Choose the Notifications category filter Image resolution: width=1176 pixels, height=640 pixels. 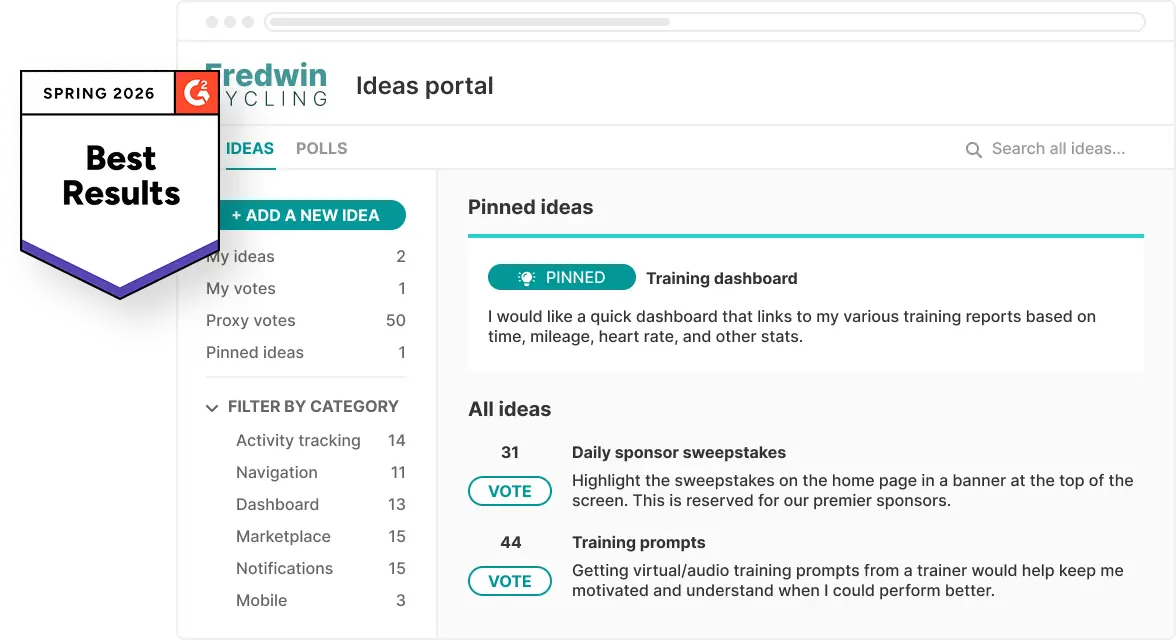click(284, 569)
